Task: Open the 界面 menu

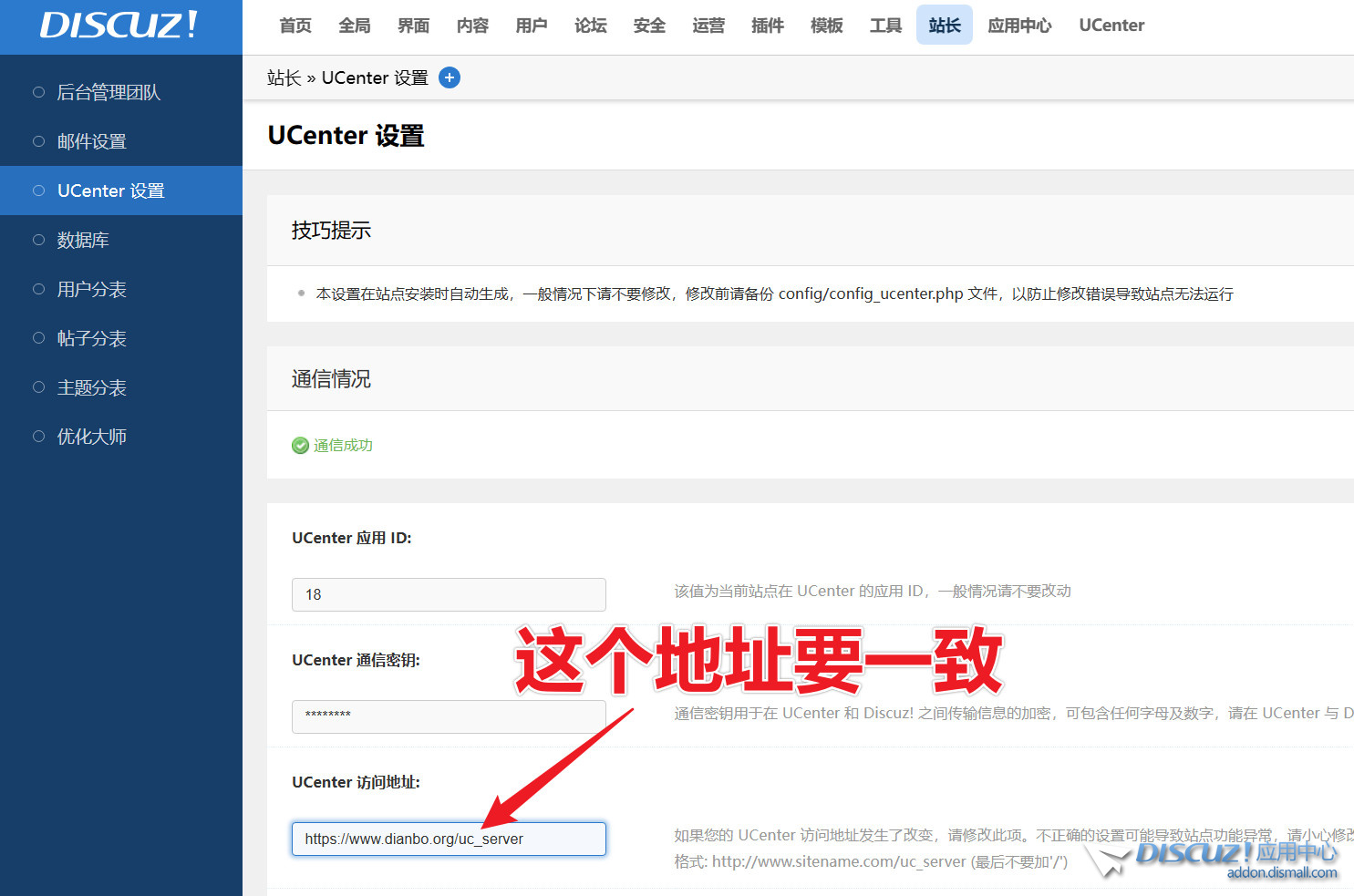Action: (x=414, y=26)
